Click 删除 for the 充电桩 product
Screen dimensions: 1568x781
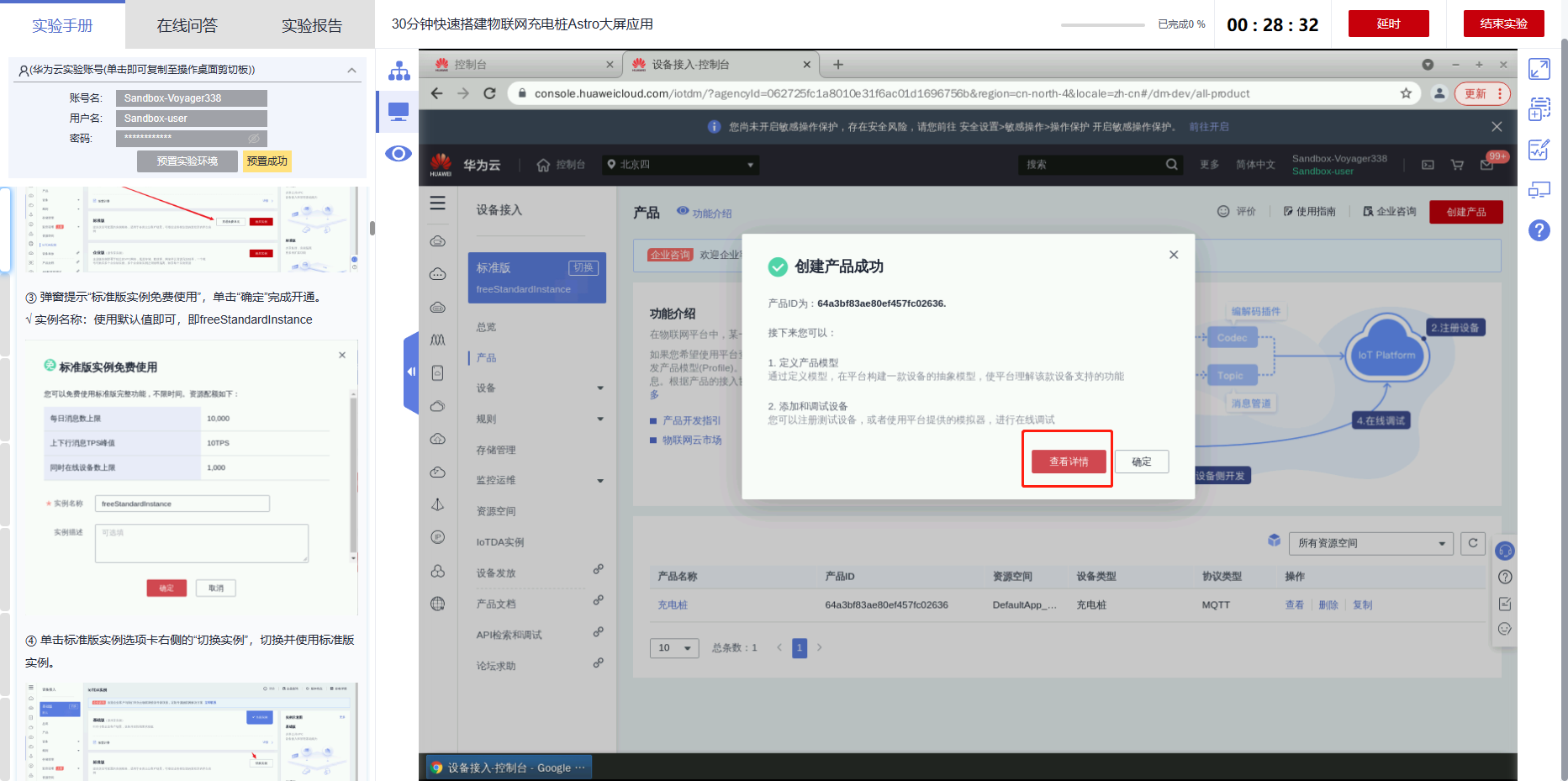(x=1328, y=605)
